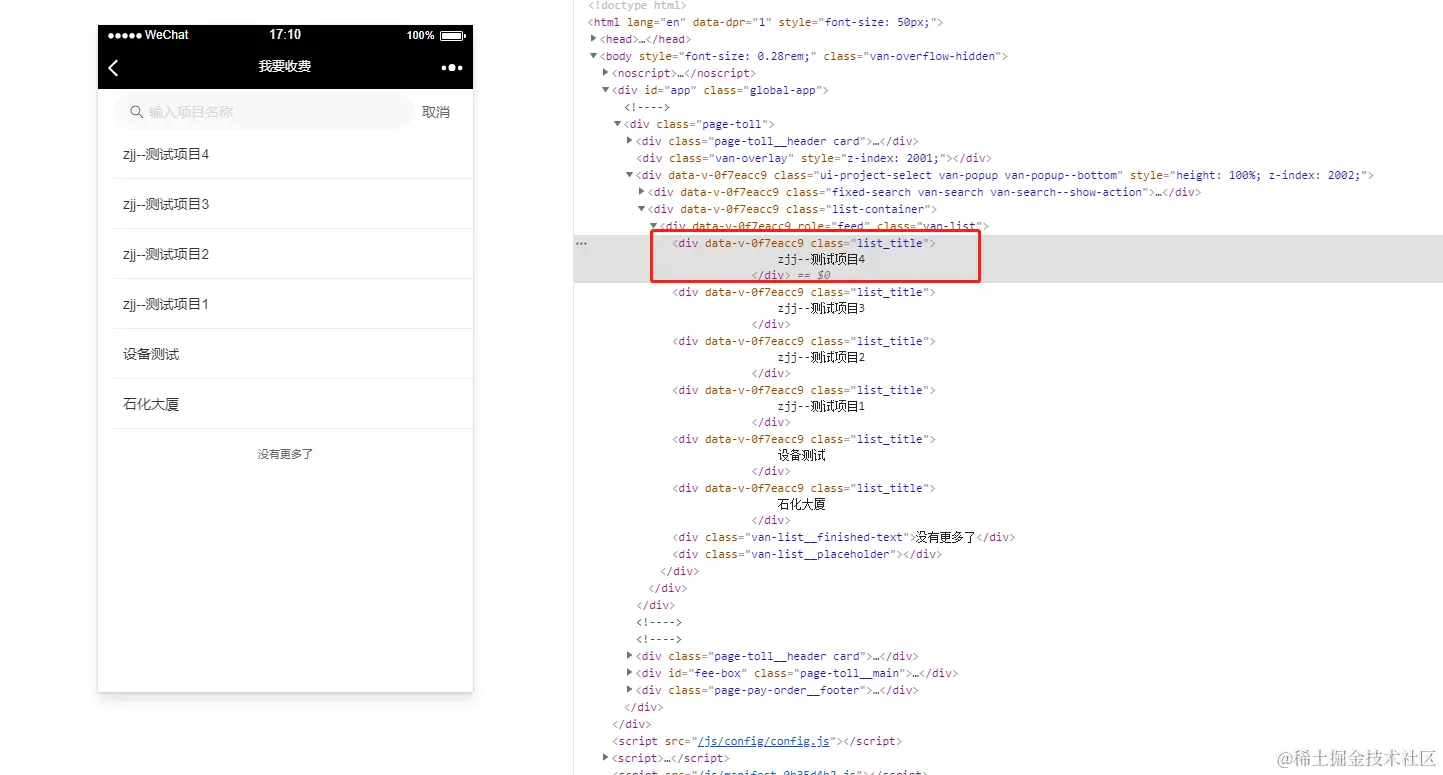Expand the page-pay-order__footer div
This screenshot has height=775, width=1443.
point(630,690)
